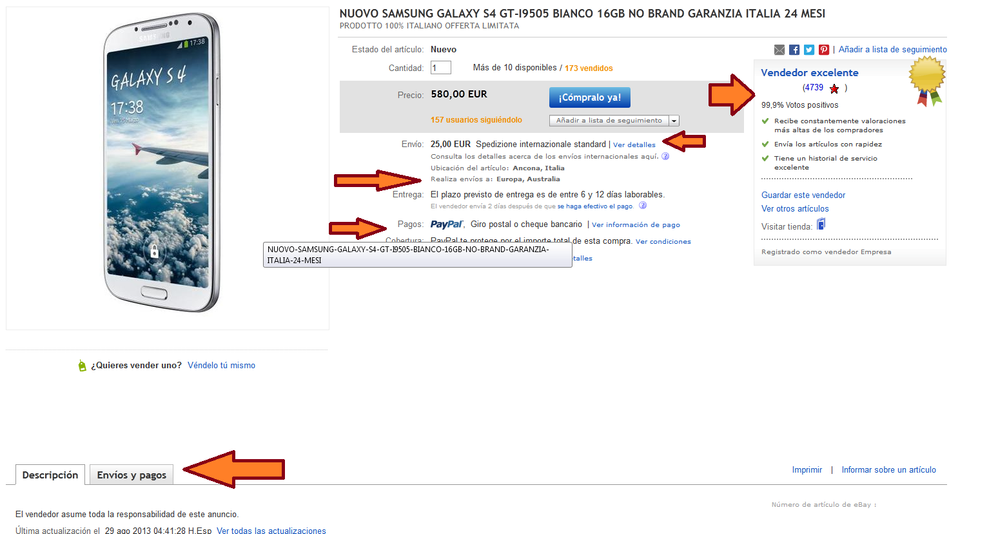Click the Cantidad quantity field

click(x=440, y=67)
